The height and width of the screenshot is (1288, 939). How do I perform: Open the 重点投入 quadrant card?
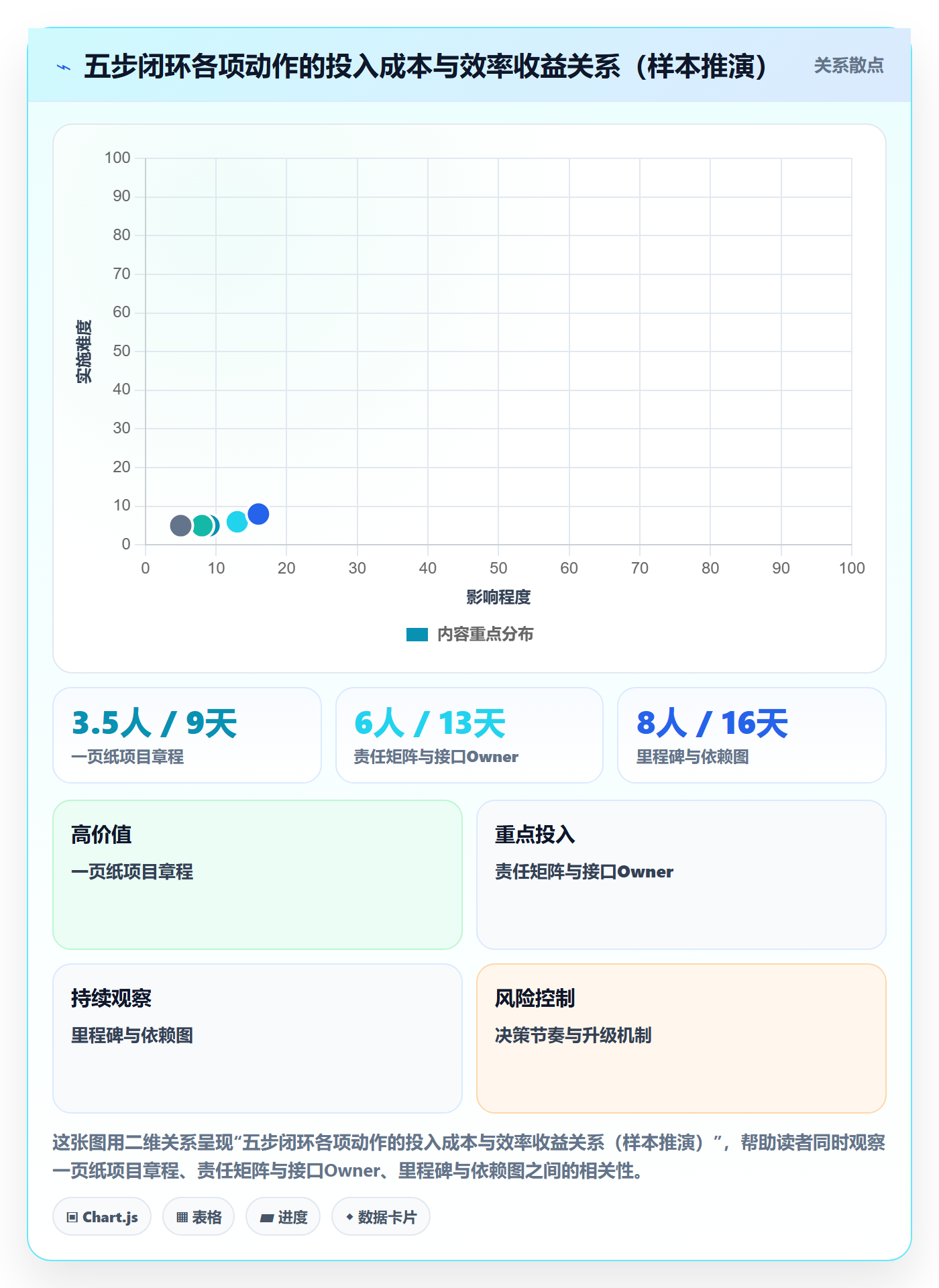[x=681, y=875]
